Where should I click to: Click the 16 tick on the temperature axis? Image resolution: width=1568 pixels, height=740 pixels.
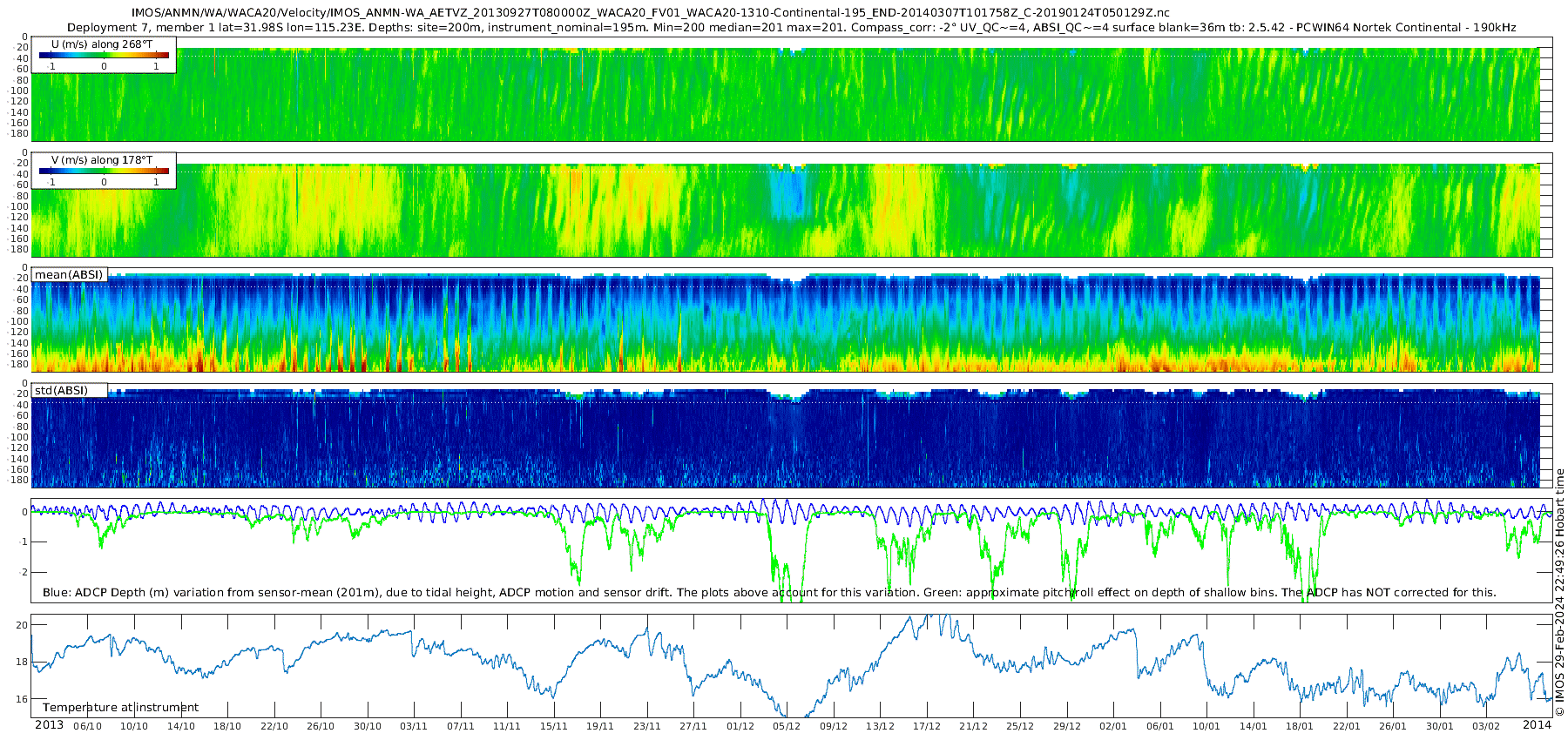(x=23, y=699)
